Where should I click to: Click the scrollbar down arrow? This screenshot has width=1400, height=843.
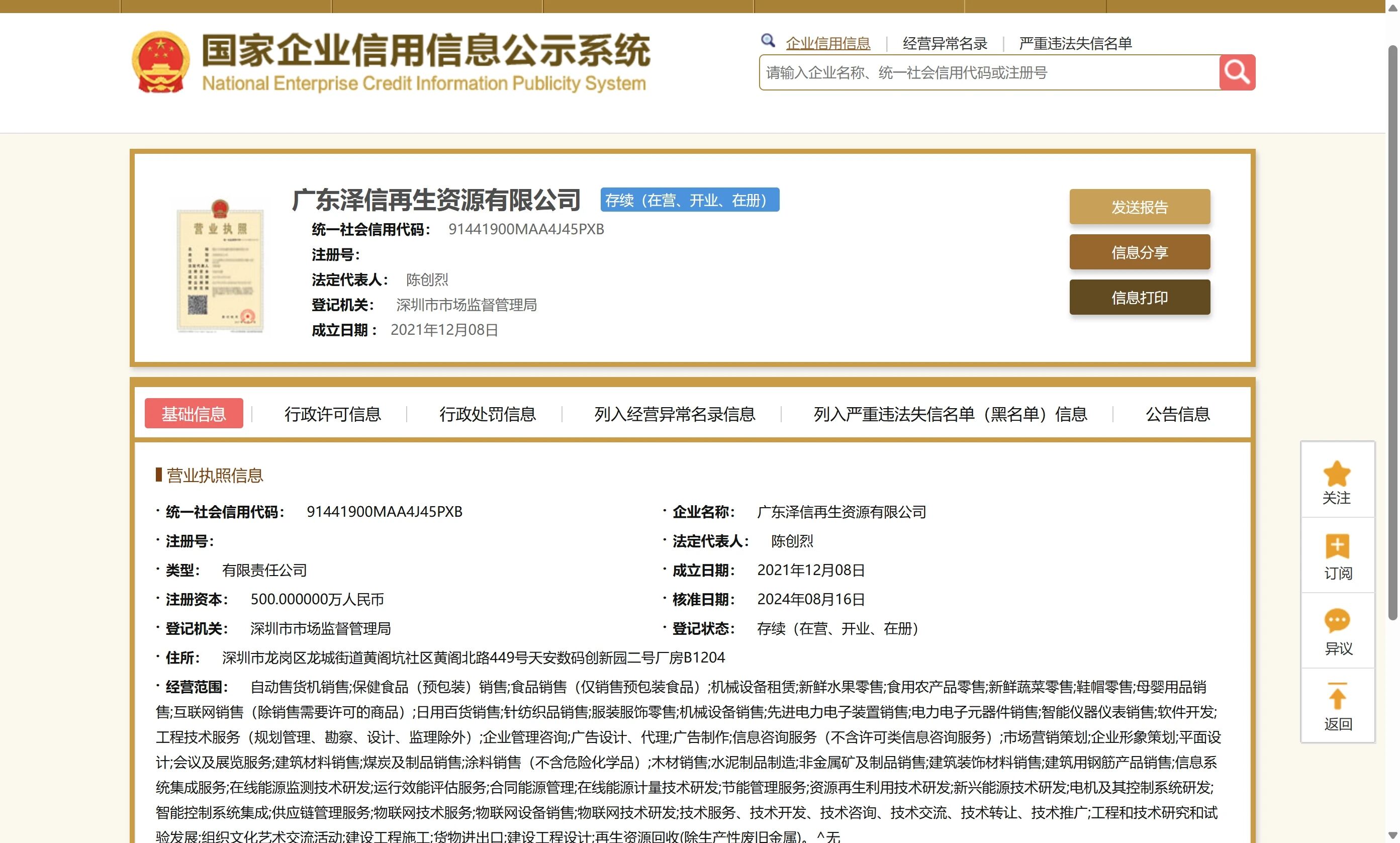point(1392,835)
